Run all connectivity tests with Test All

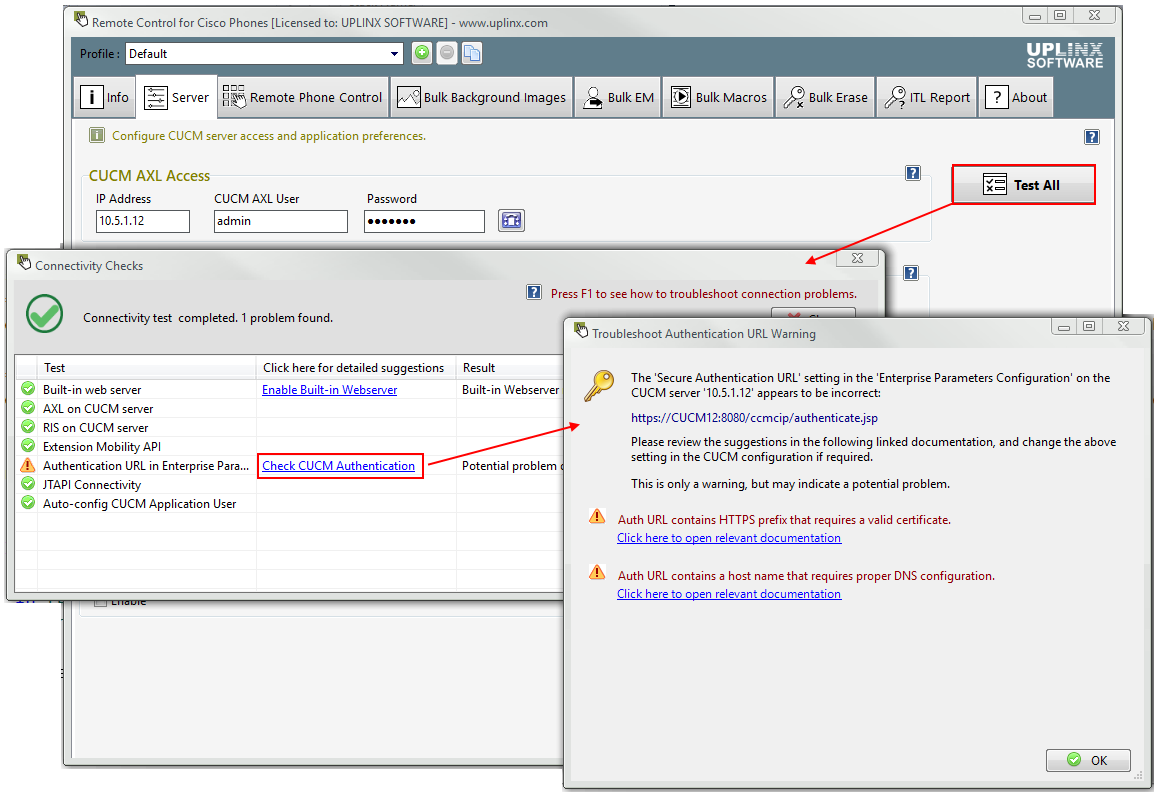click(1023, 185)
